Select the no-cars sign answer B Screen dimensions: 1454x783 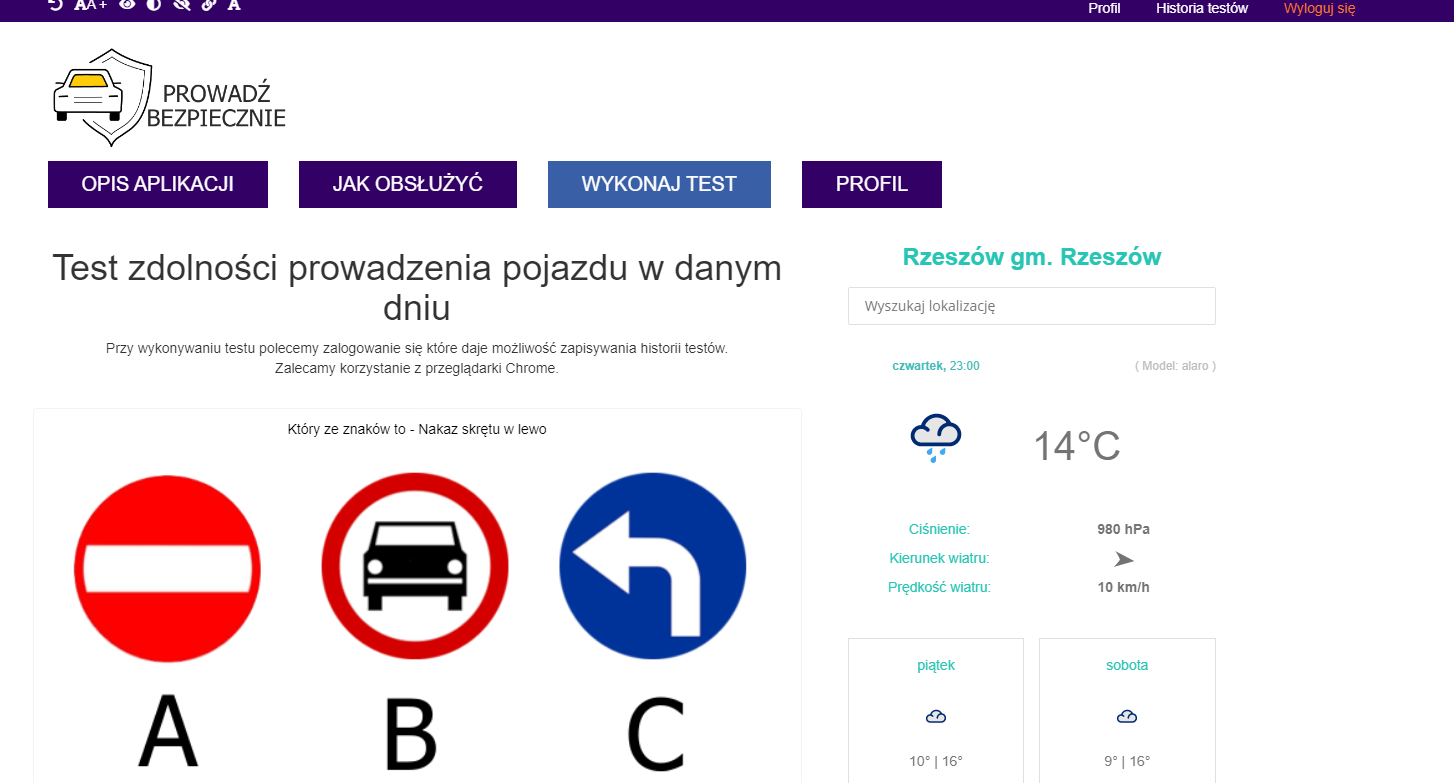414,567
